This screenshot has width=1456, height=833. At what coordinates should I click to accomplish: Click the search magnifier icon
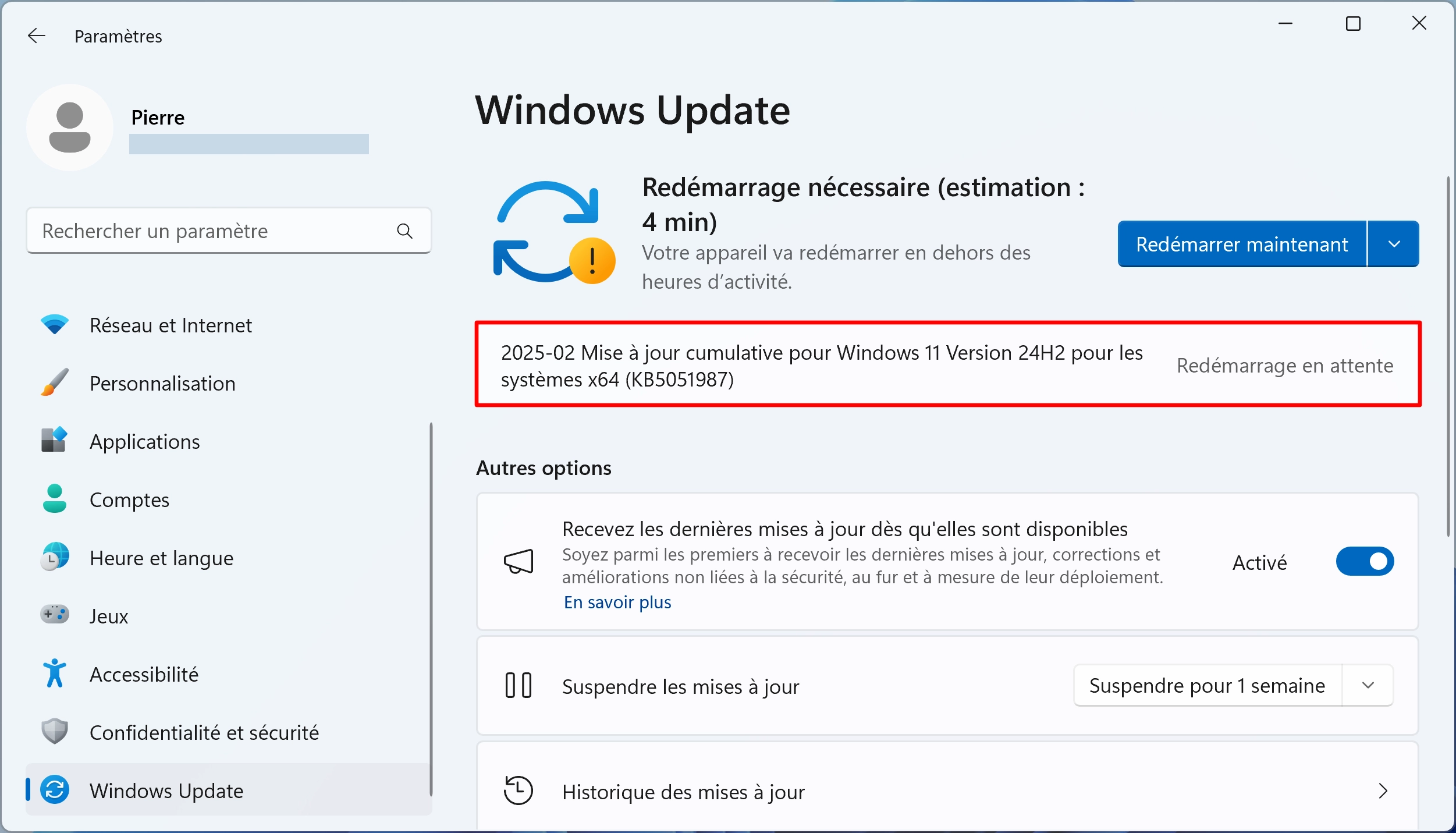point(404,231)
